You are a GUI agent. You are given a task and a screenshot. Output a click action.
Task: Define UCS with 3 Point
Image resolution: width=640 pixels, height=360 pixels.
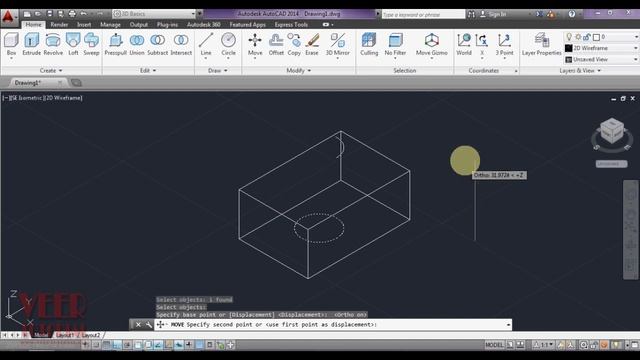pos(504,44)
